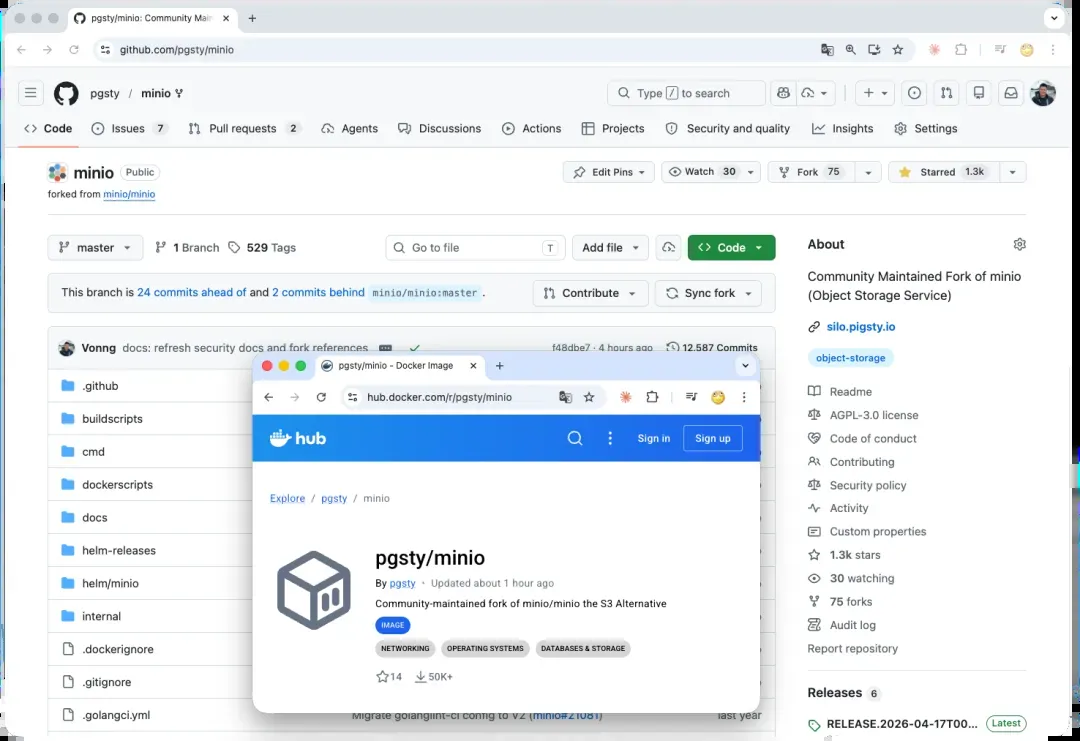Image resolution: width=1080 pixels, height=741 pixels.
Task: Bookmark the GitHub page with star icon
Action: click(x=897, y=50)
